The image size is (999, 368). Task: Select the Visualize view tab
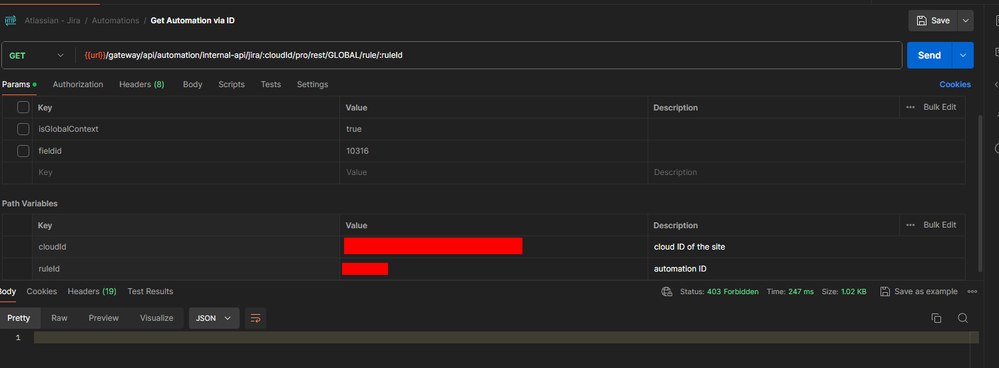[157, 318]
